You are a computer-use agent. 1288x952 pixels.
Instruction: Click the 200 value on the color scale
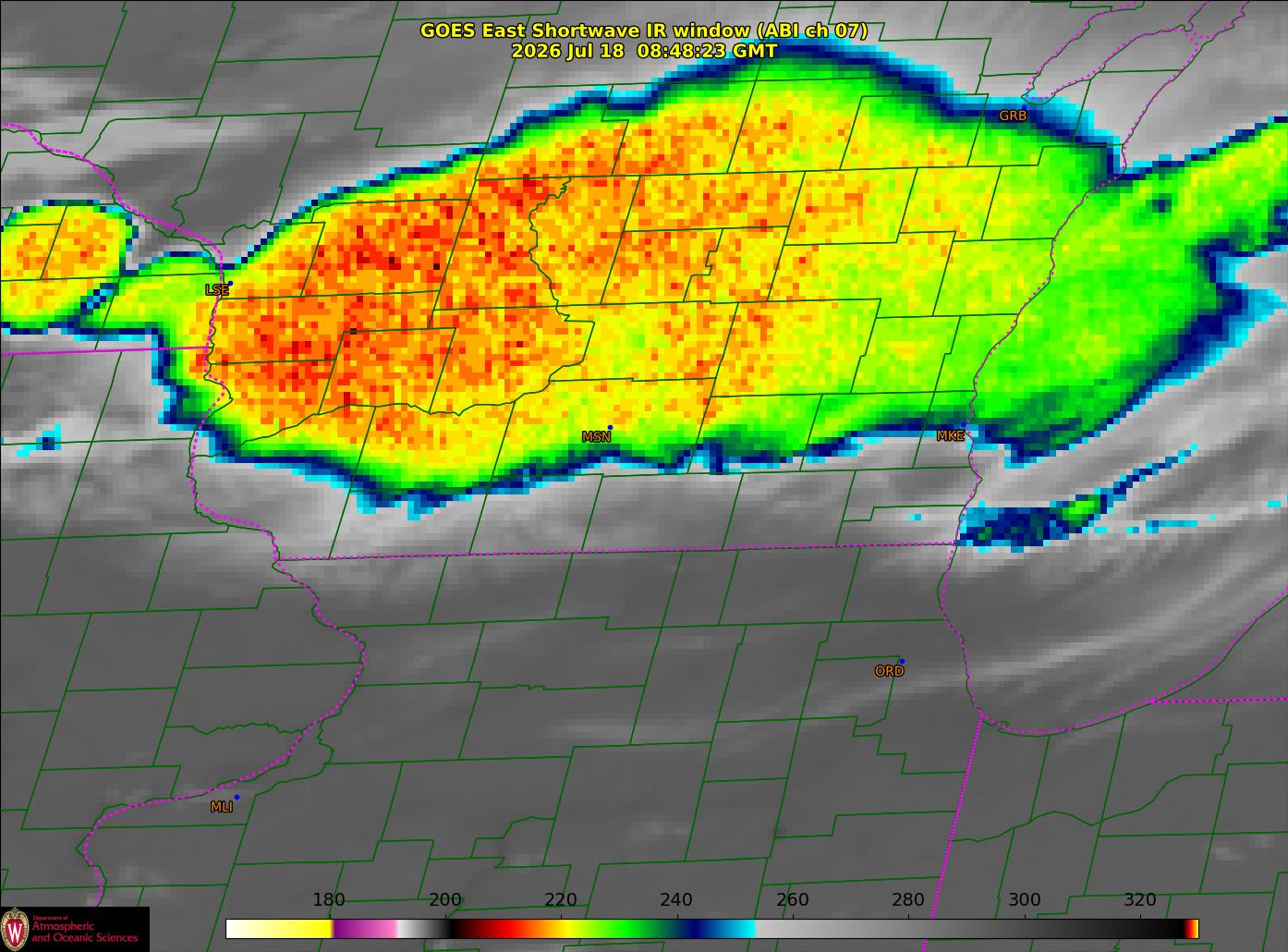click(x=445, y=899)
